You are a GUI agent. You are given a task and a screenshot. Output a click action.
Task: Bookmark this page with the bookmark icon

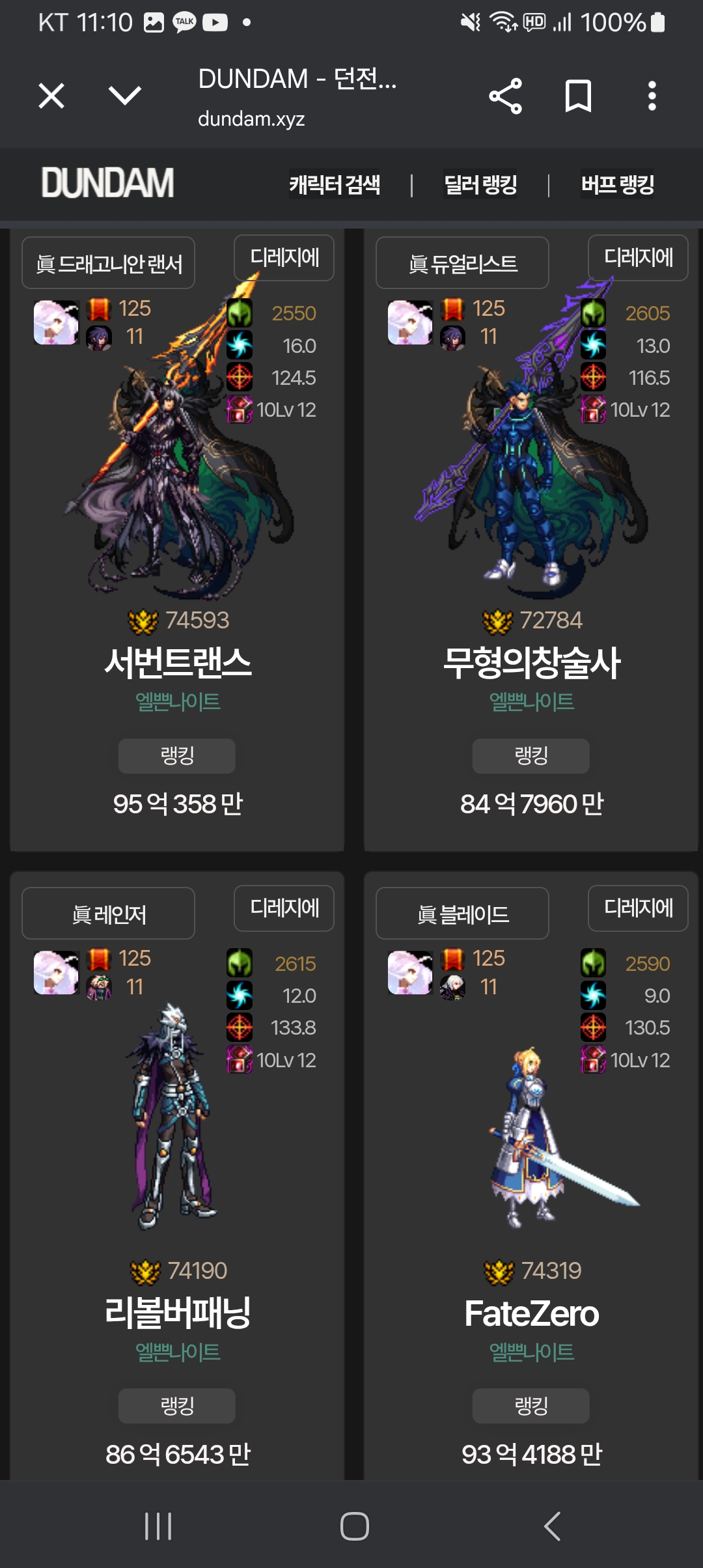578,96
